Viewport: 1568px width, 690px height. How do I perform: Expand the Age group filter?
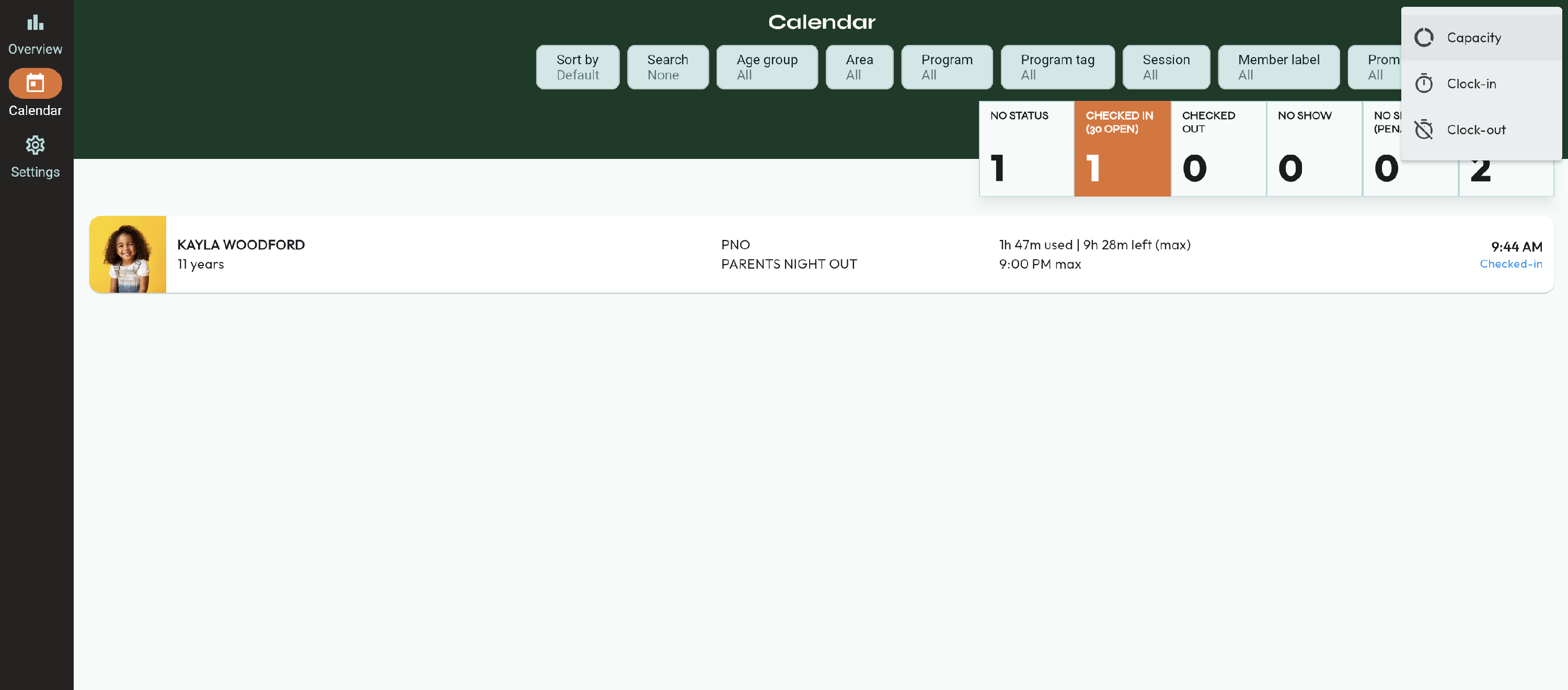pos(766,67)
